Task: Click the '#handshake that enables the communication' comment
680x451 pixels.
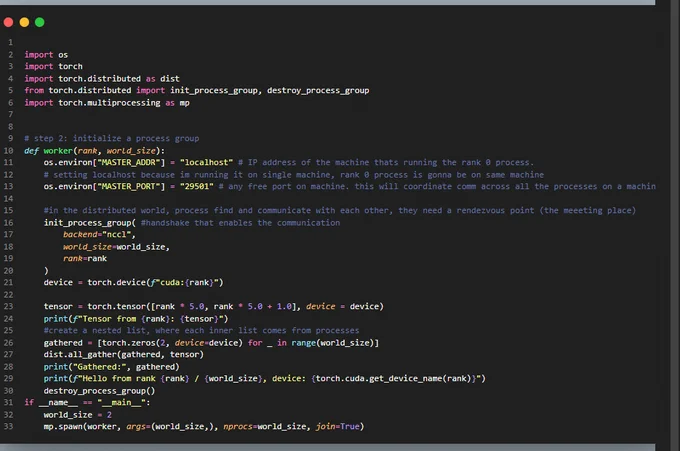Action: click(x=240, y=223)
